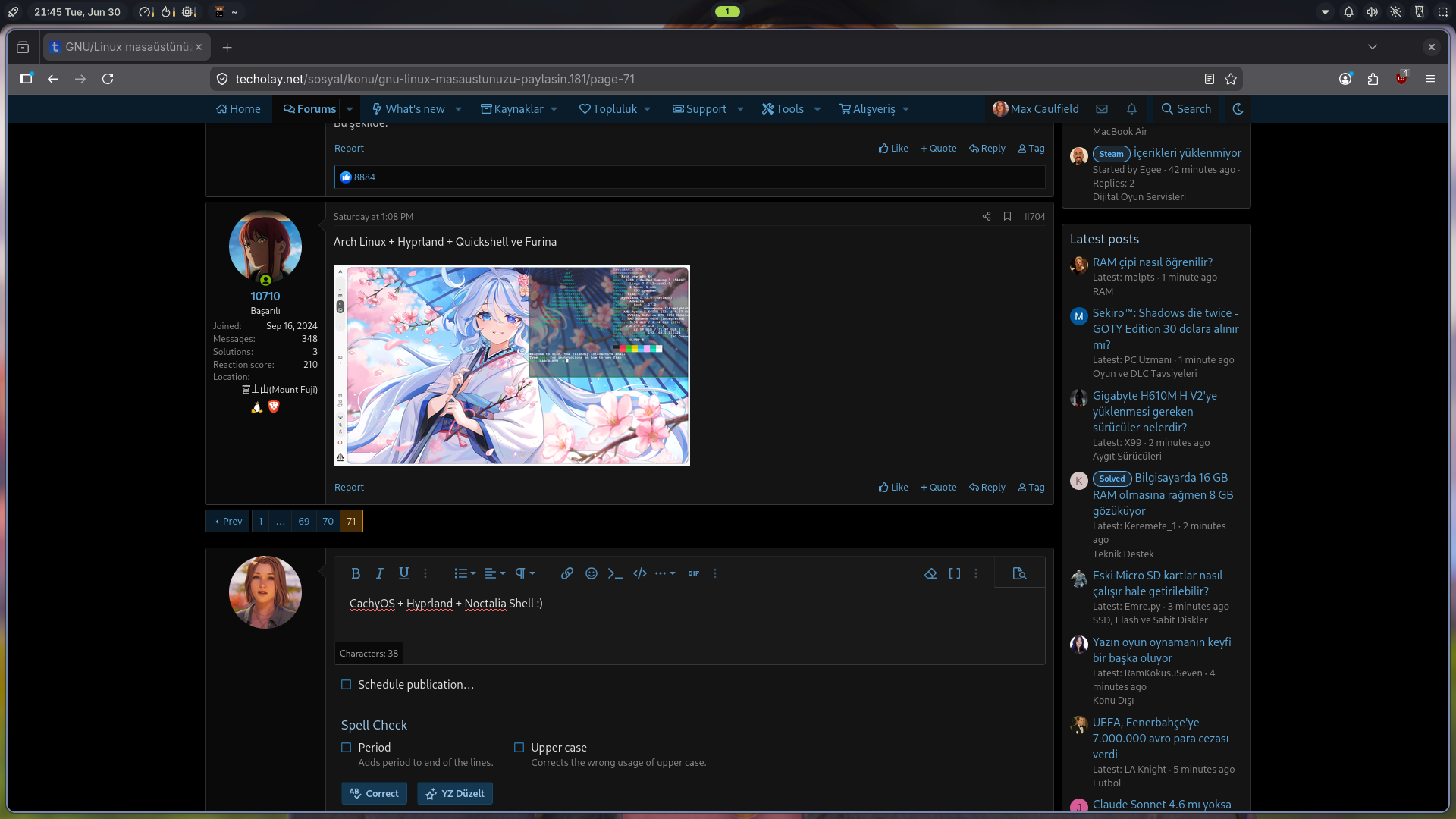Image resolution: width=1456 pixels, height=819 pixels.
Task: Open the paragraph format dropdown
Action: [x=525, y=573]
